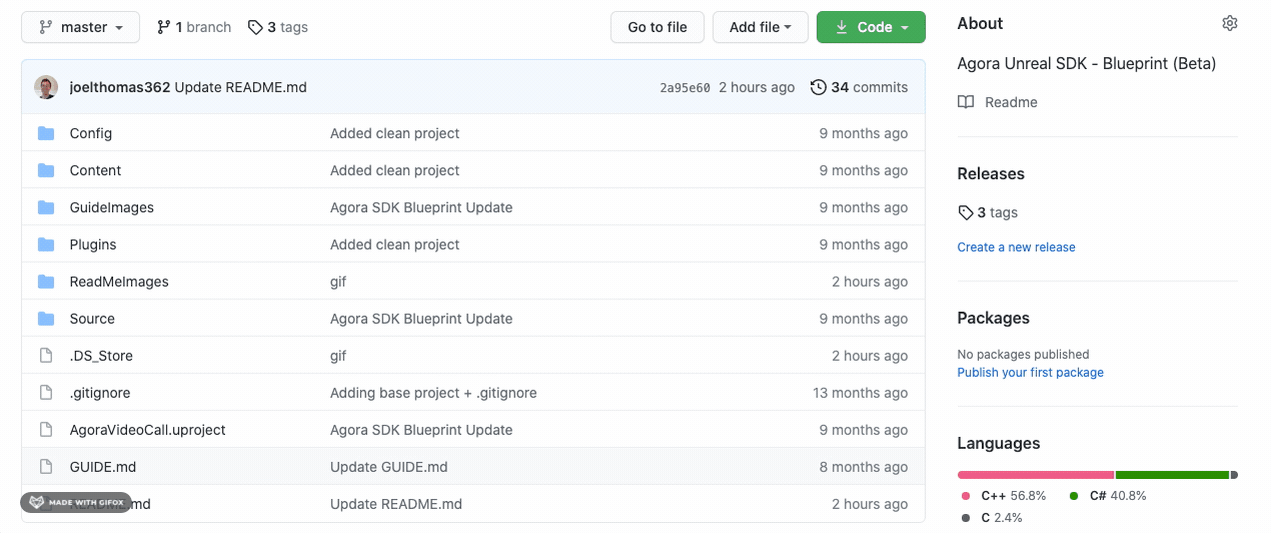
Task: Open the Config folder
Action: (x=90, y=133)
